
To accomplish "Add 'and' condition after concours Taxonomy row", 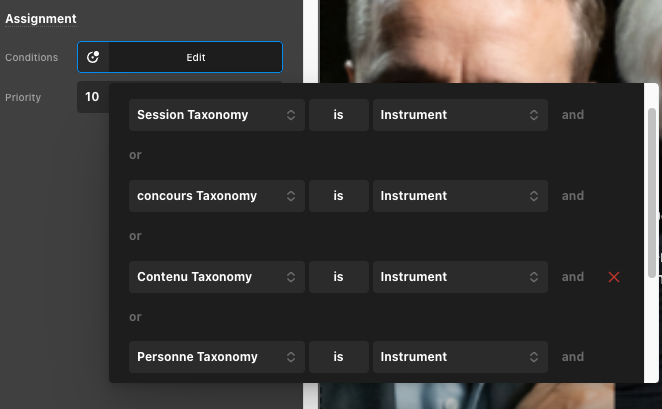I will coord(572,196).
